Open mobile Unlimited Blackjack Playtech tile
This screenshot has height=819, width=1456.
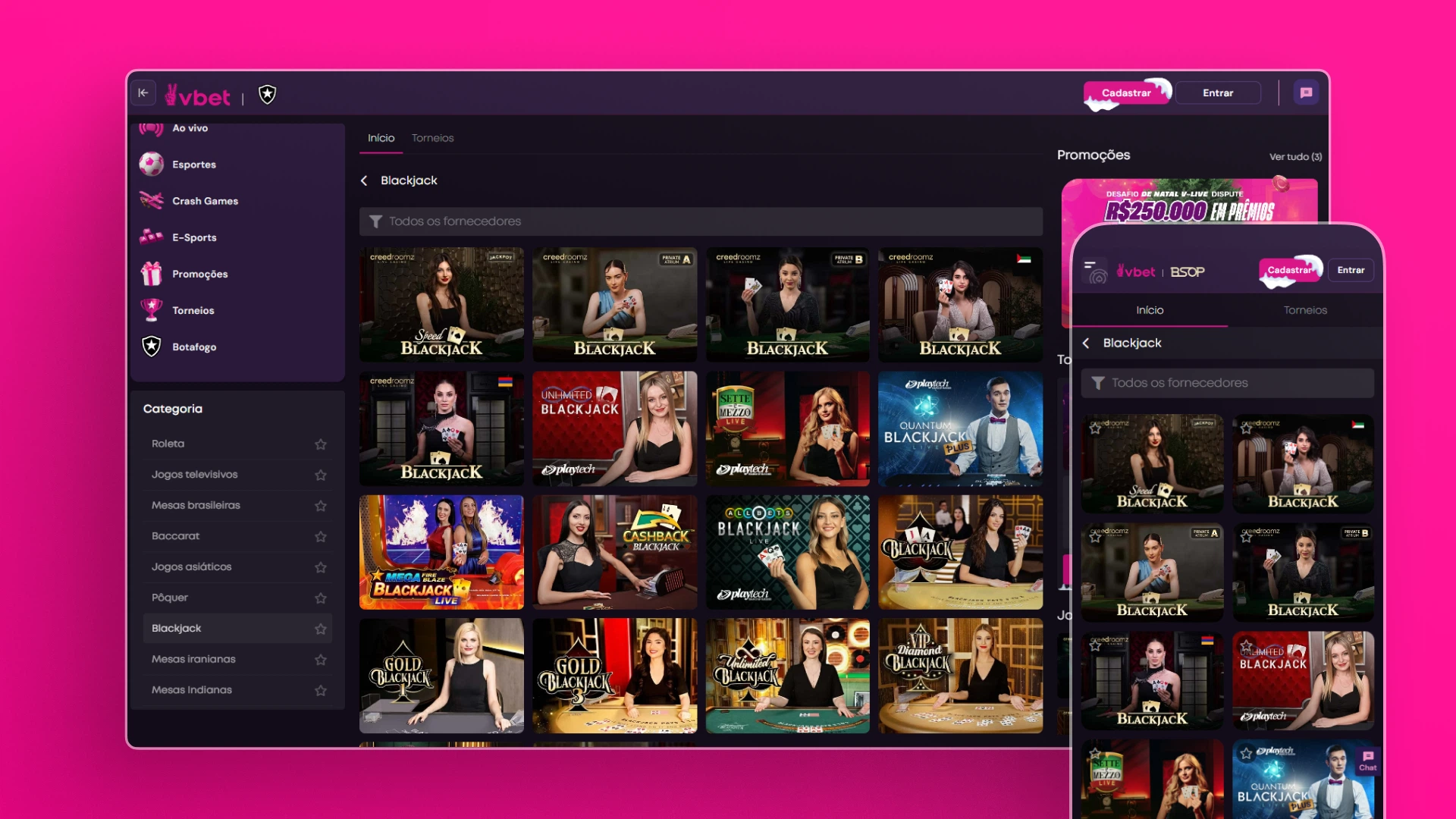[x=1303, y=680]
